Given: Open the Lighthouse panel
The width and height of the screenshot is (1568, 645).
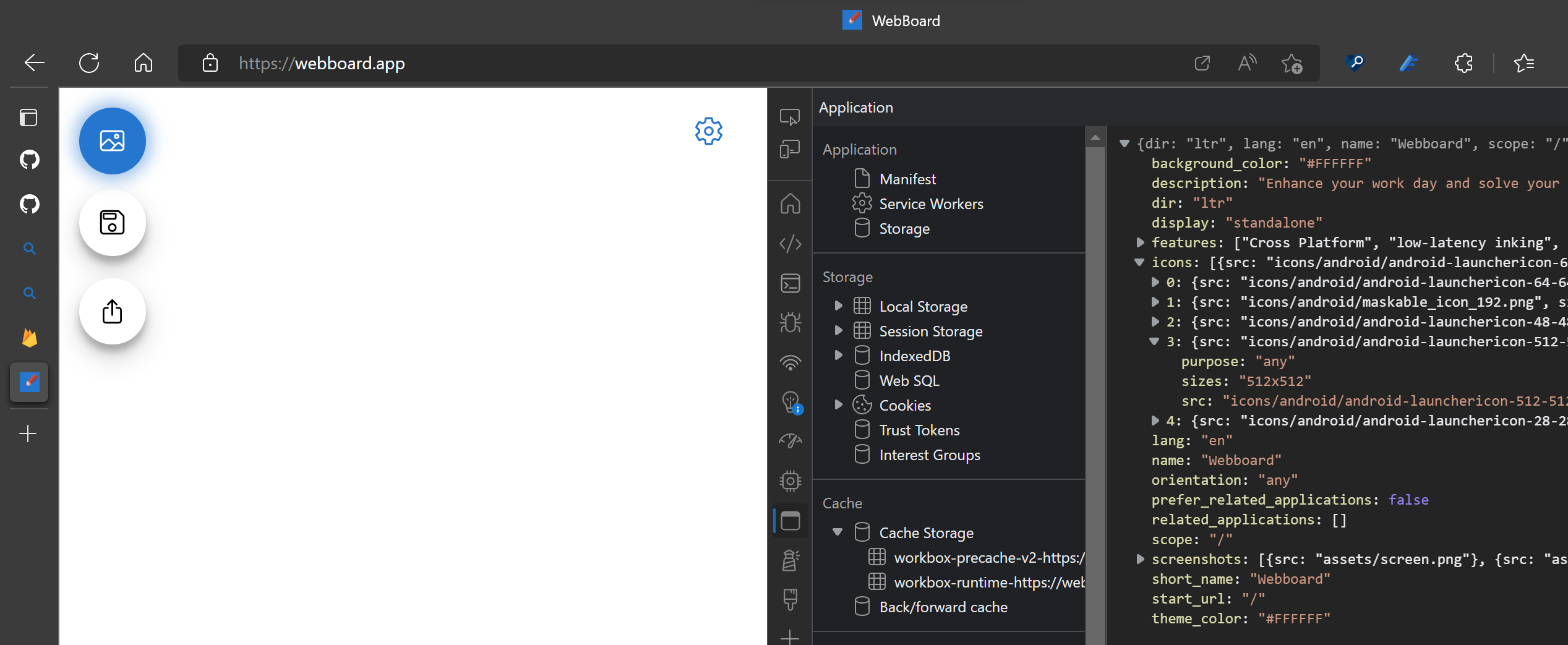Looking at the screenshot, I should [790, 560].
